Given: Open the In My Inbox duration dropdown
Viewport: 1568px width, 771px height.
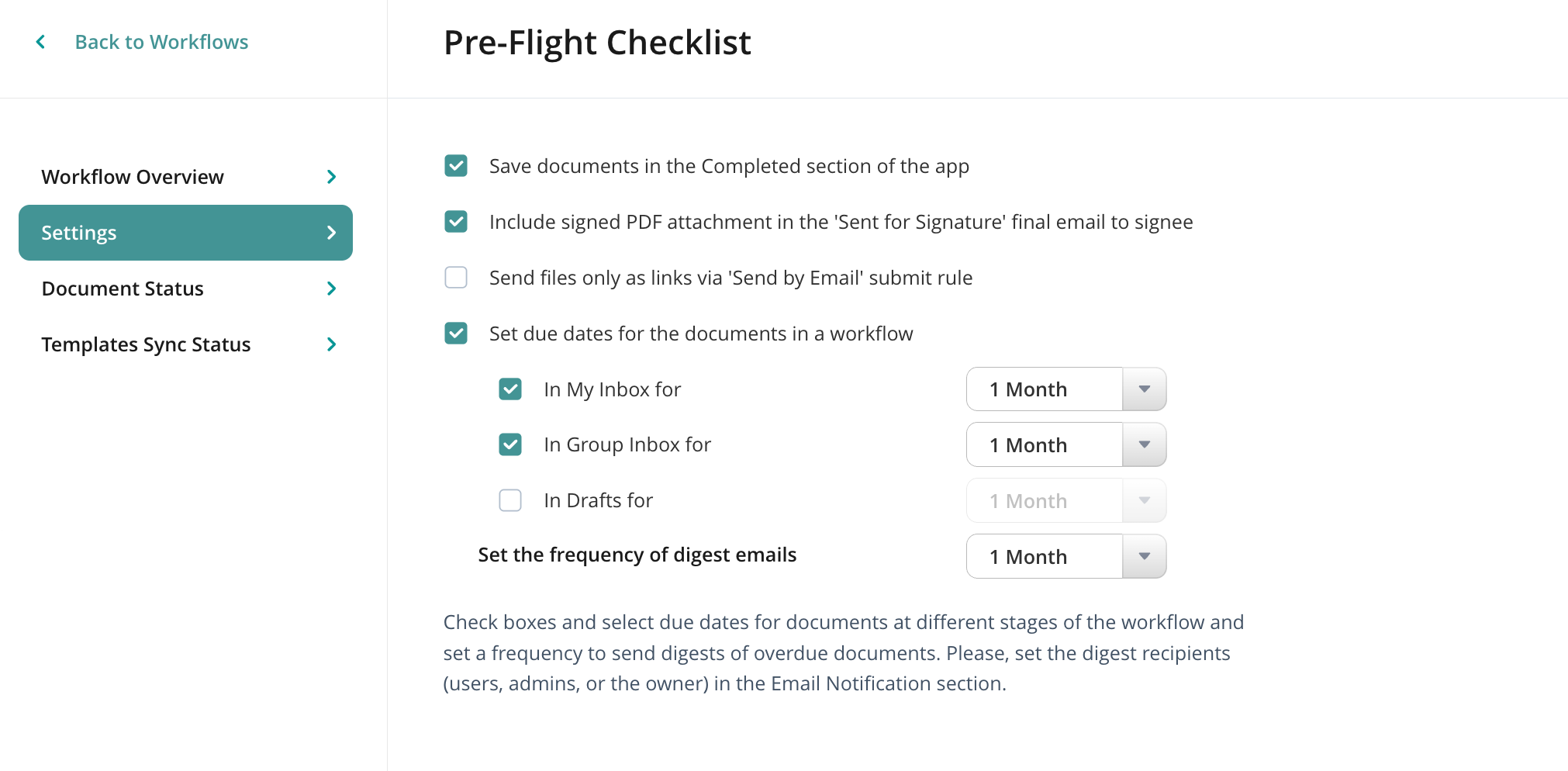Looking at the screenshot, I should 1065,389.
